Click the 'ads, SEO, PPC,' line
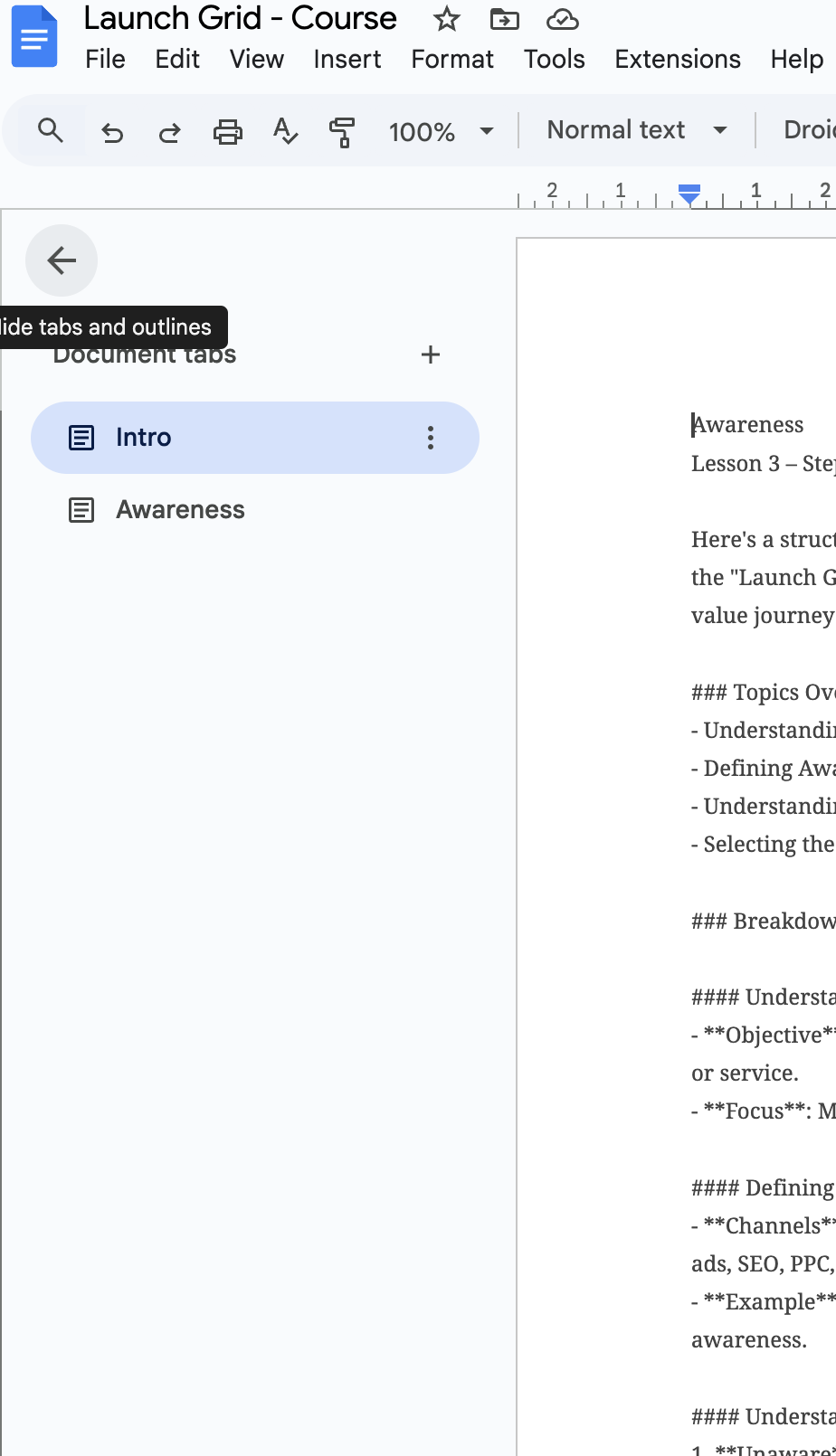Image resolution: width=836 pixels, height=1456 pixels. (763, 1264)
